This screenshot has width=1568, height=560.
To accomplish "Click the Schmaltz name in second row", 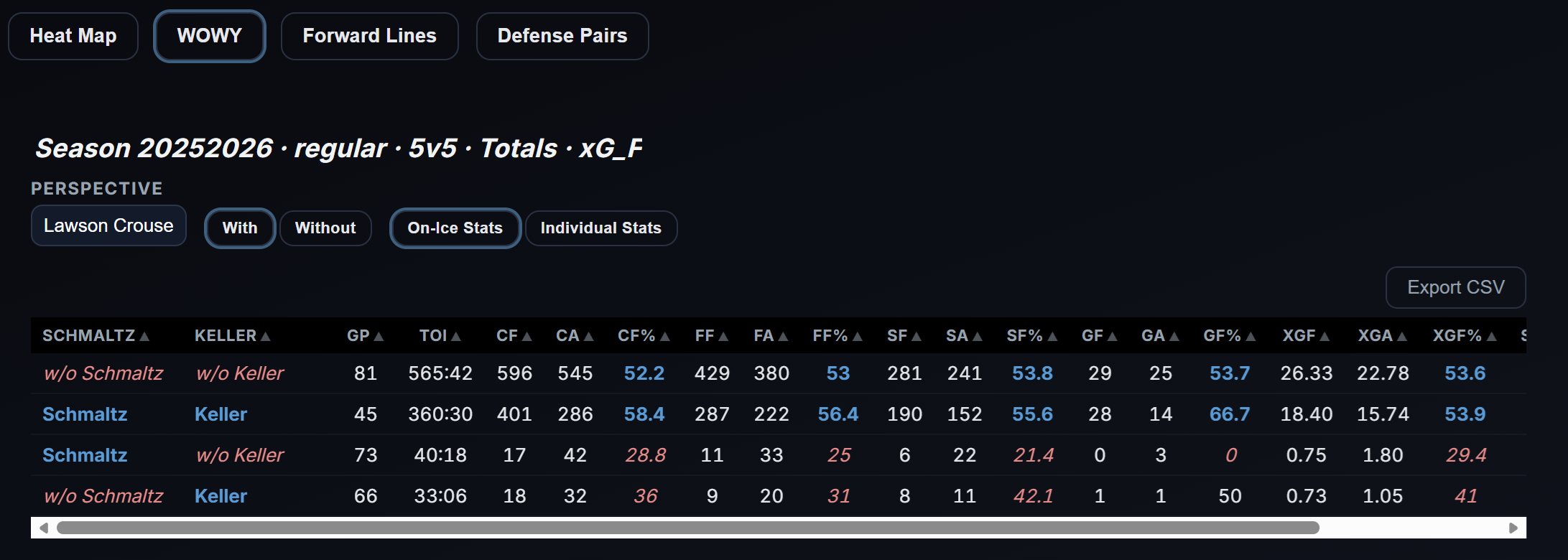I will [x=85, y=414].
